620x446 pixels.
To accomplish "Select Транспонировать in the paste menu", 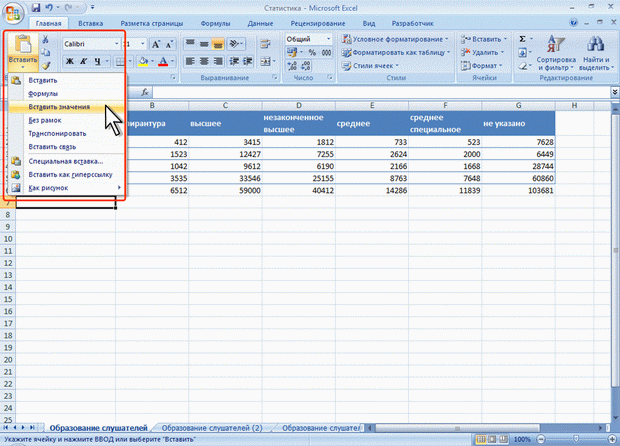I will tap(57, 133).
